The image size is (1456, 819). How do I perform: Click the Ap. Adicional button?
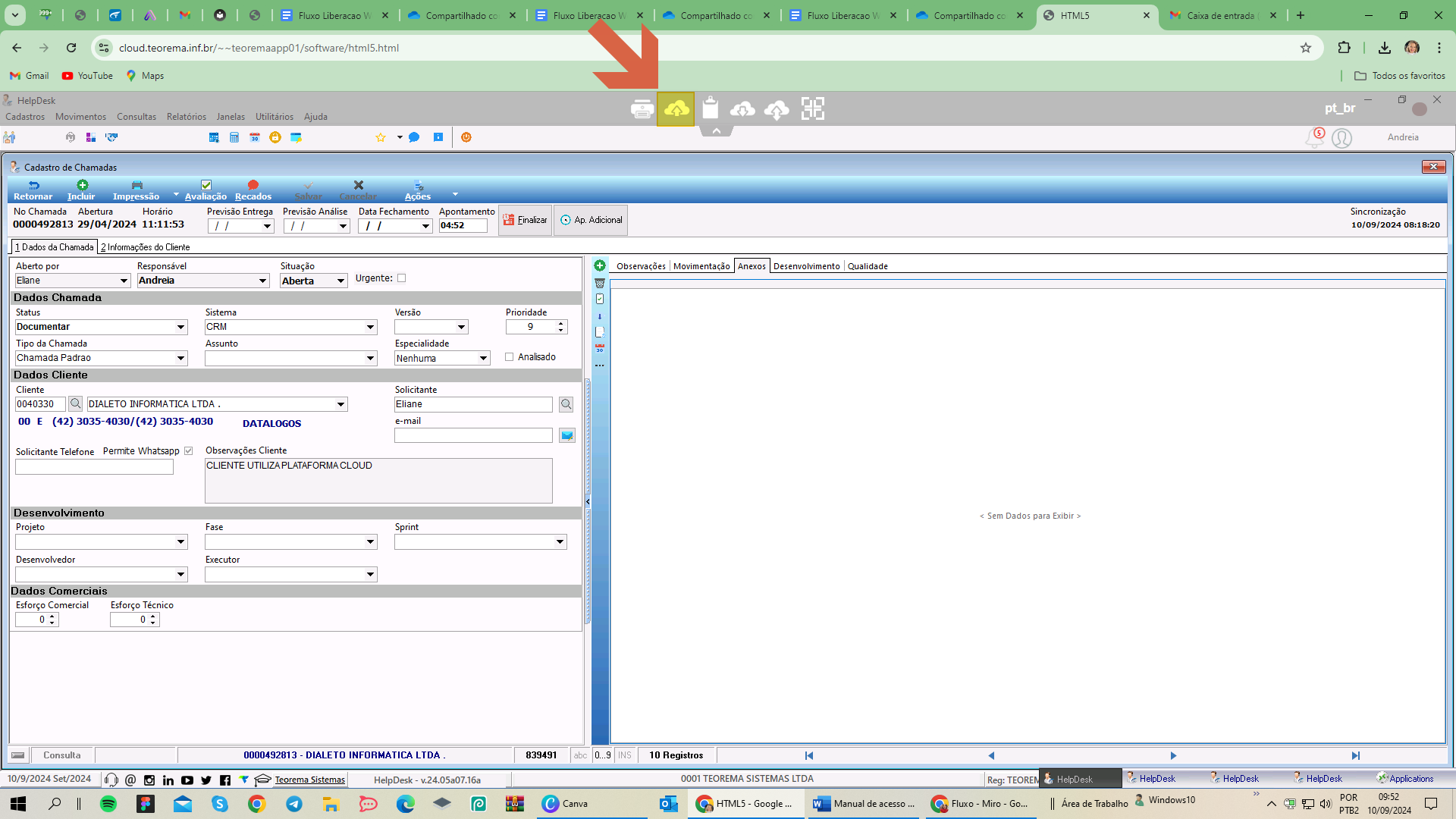(591, 220)
